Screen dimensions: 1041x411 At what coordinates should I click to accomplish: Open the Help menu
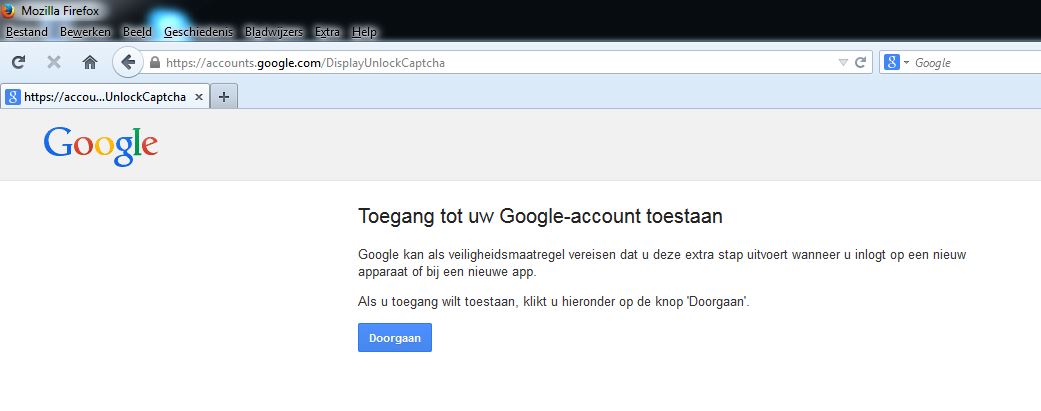pyautogui.click(x=364, y=32)
